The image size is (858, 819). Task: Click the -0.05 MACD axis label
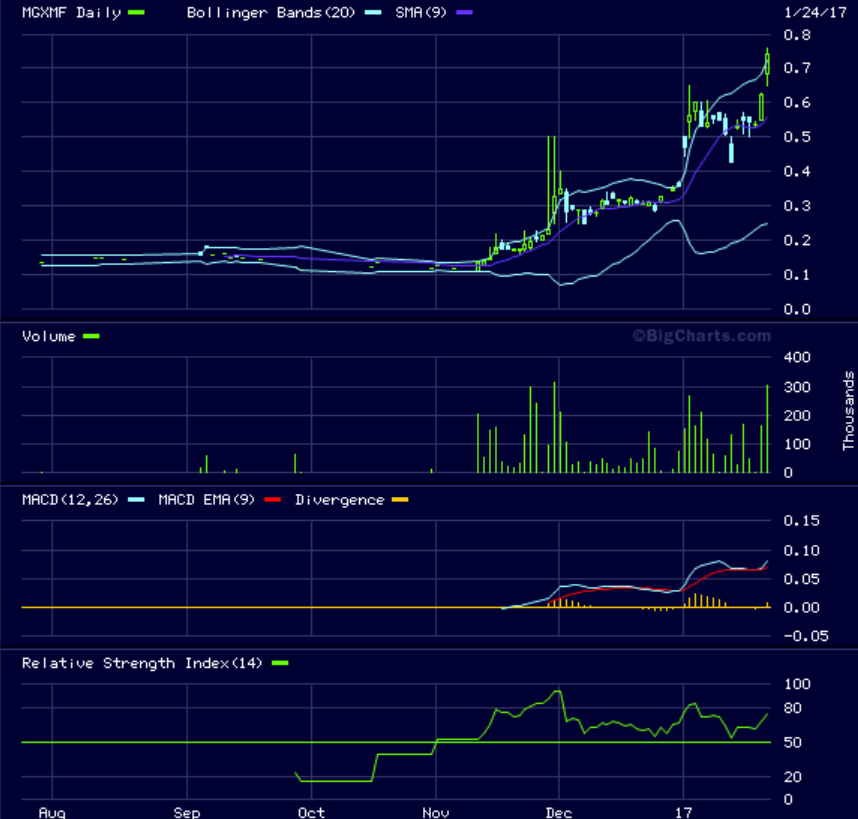tap(806, 636)
